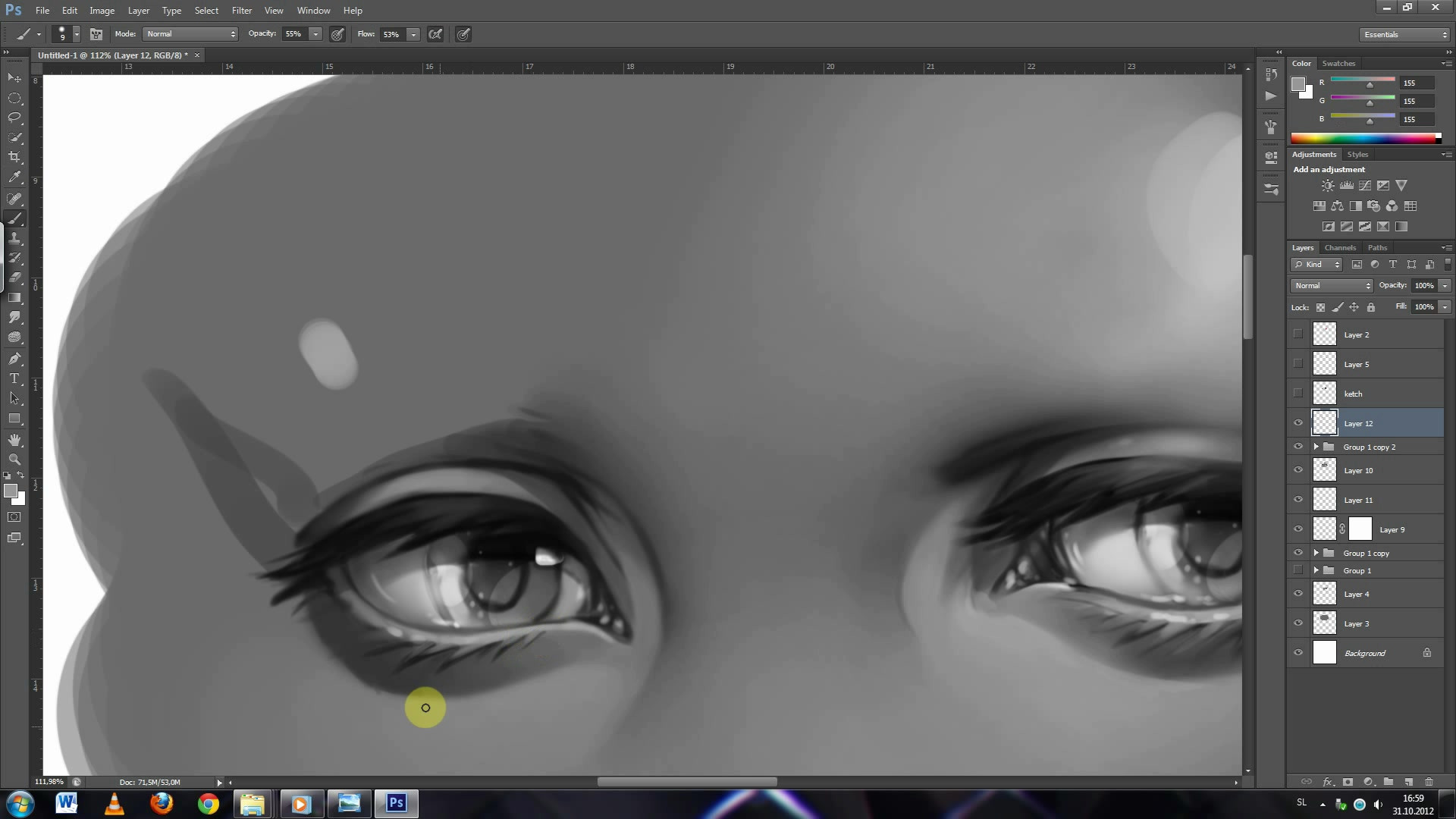Select the Clone Stamp tool
The width and height of the screenshot is (1456, 819).
(14, 238)
